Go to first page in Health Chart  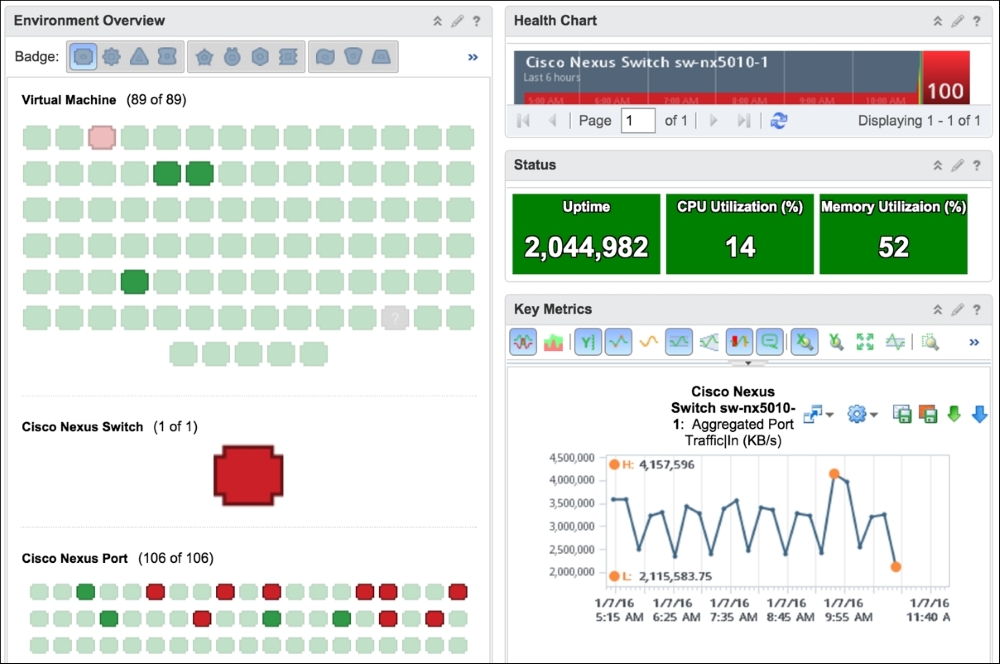click(x=524, y=121)
